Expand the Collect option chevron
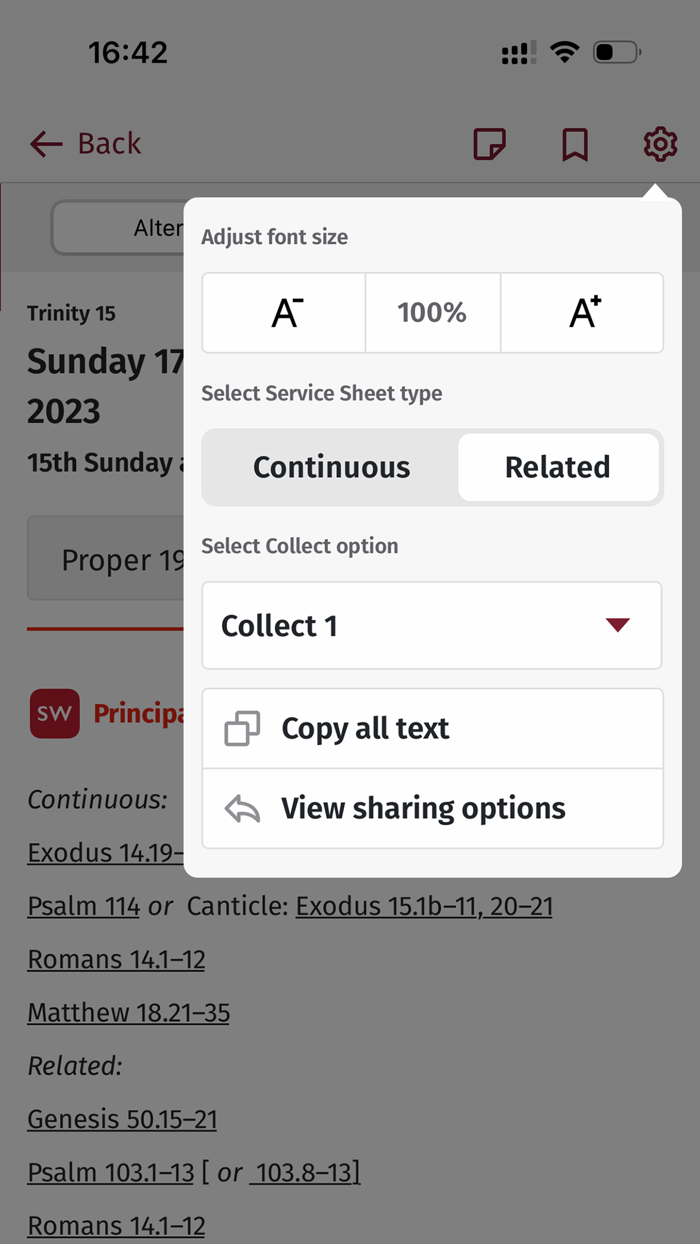Image resolution: width=700 pixels, height=1244 pixels. (618, 624)
